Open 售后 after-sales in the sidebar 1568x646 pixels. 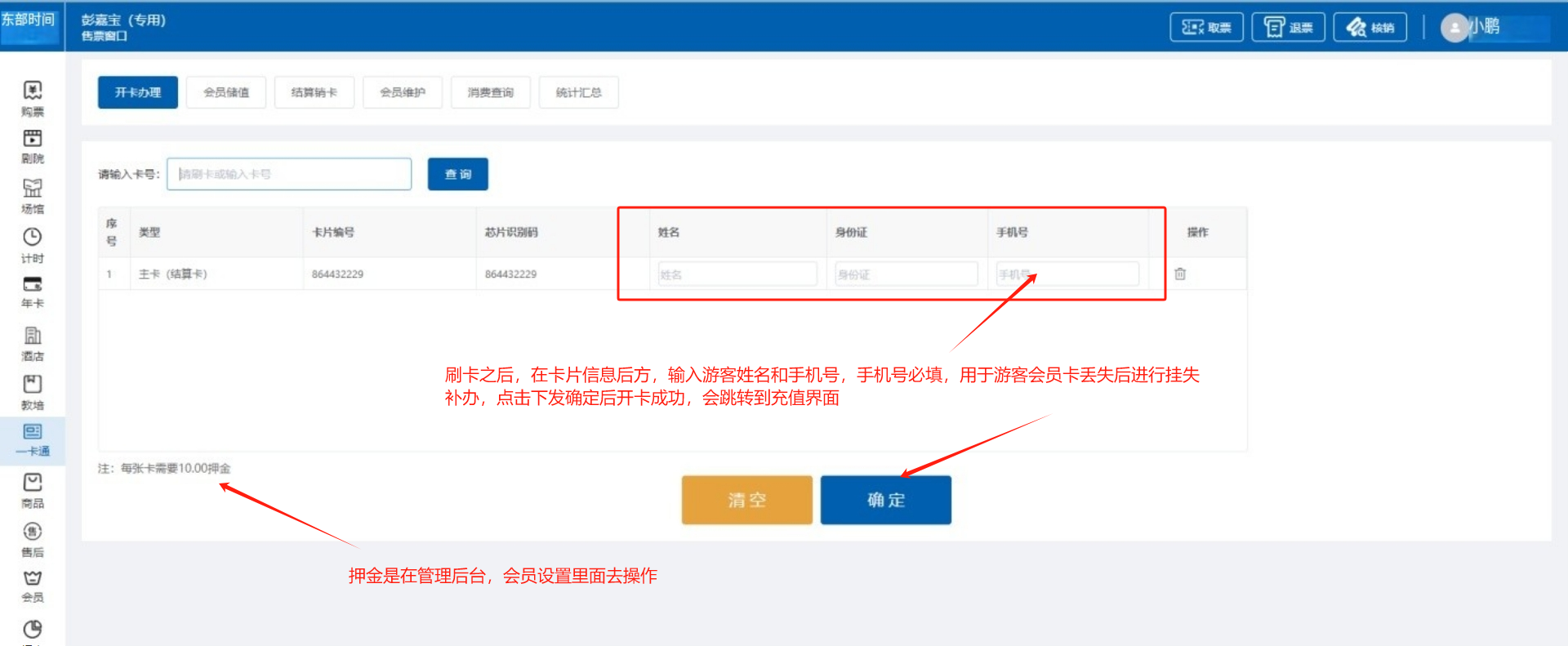click(x=32, y=539)
